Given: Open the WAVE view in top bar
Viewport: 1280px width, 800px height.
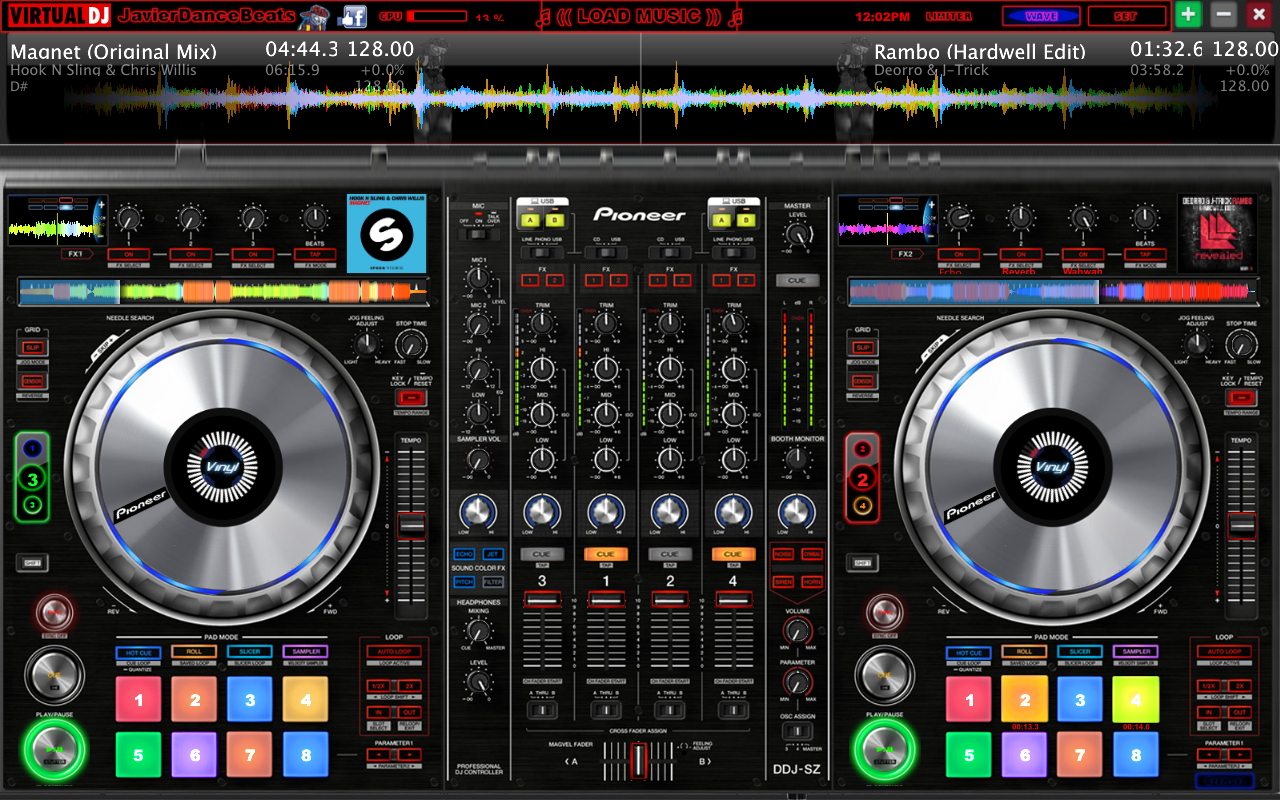Looking at the screenshot, I should coord(1043,16).
